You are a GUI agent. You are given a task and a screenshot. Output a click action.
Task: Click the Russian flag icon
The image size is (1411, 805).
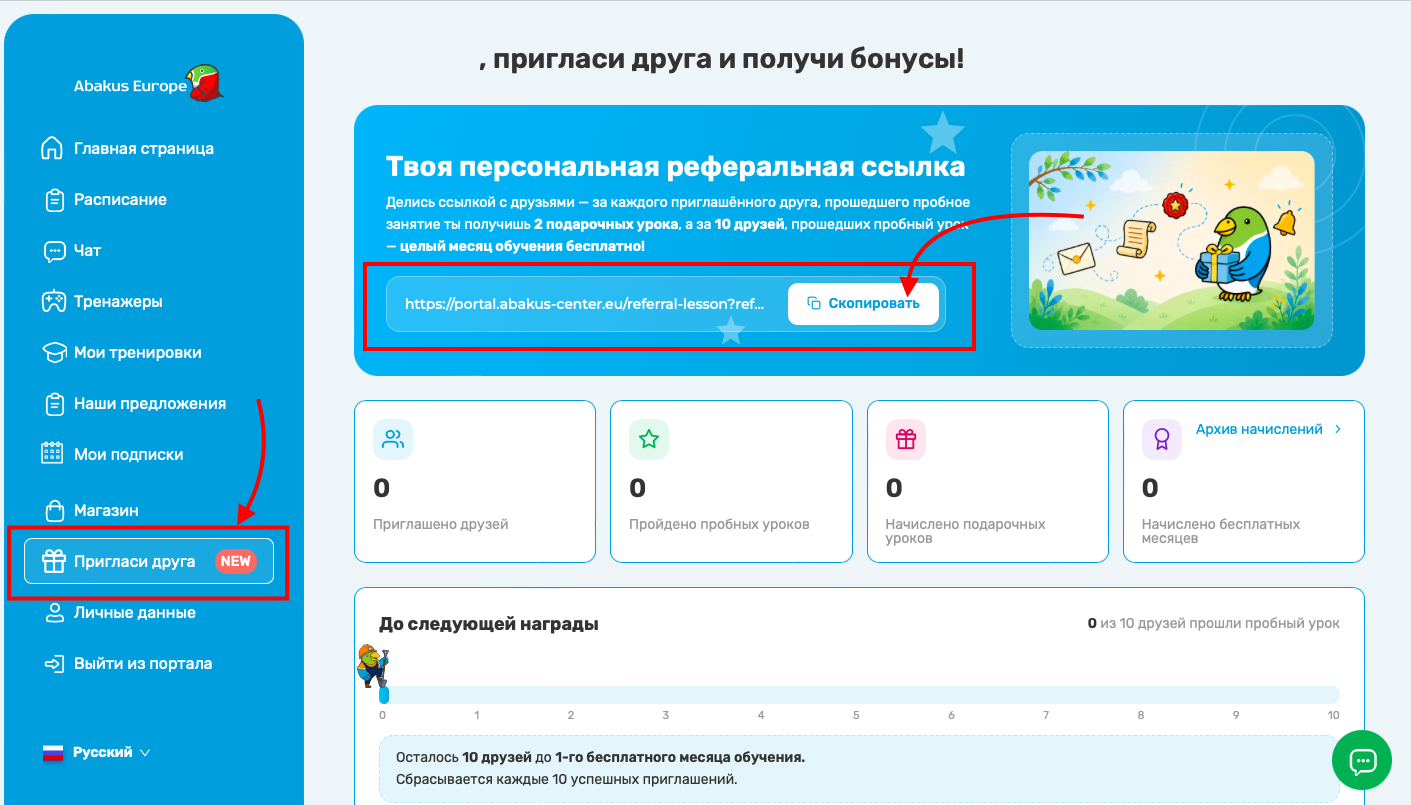pos(53,753)
